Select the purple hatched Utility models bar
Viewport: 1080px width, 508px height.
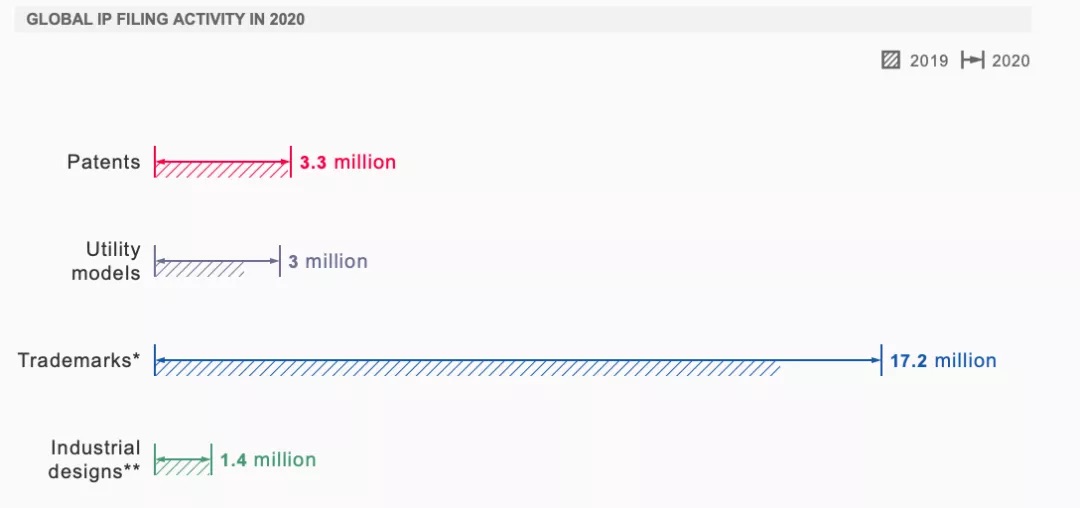(199, 269)
